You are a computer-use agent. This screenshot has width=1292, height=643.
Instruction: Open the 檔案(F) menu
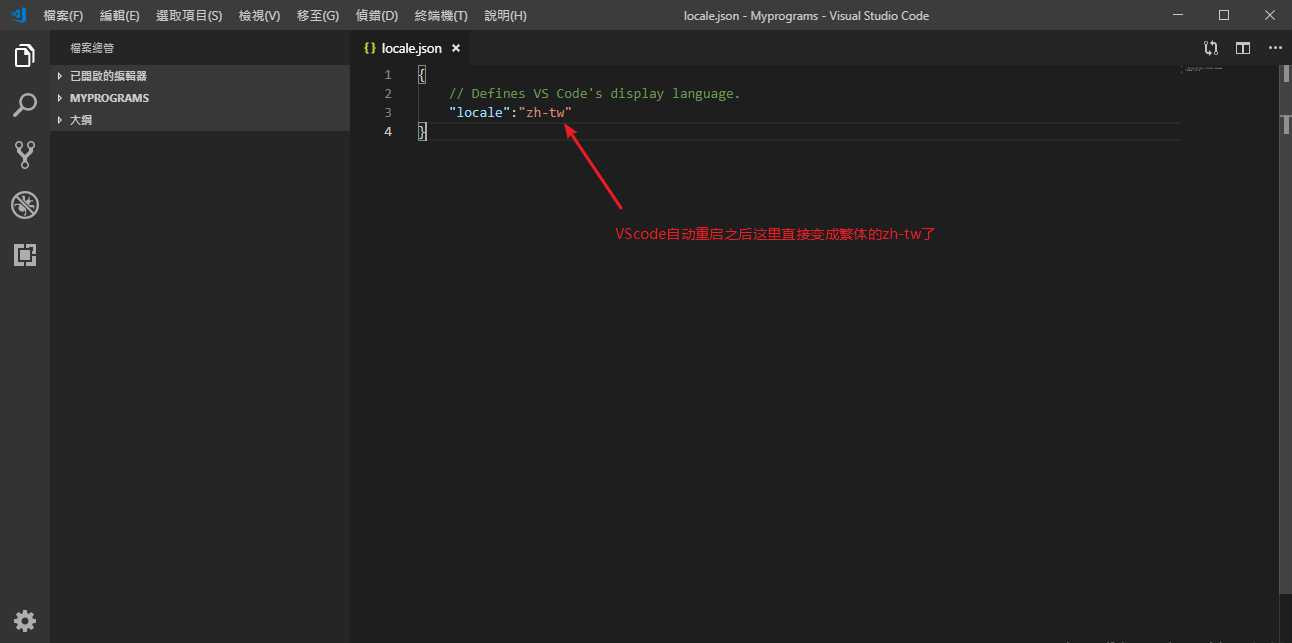point(63,16)
